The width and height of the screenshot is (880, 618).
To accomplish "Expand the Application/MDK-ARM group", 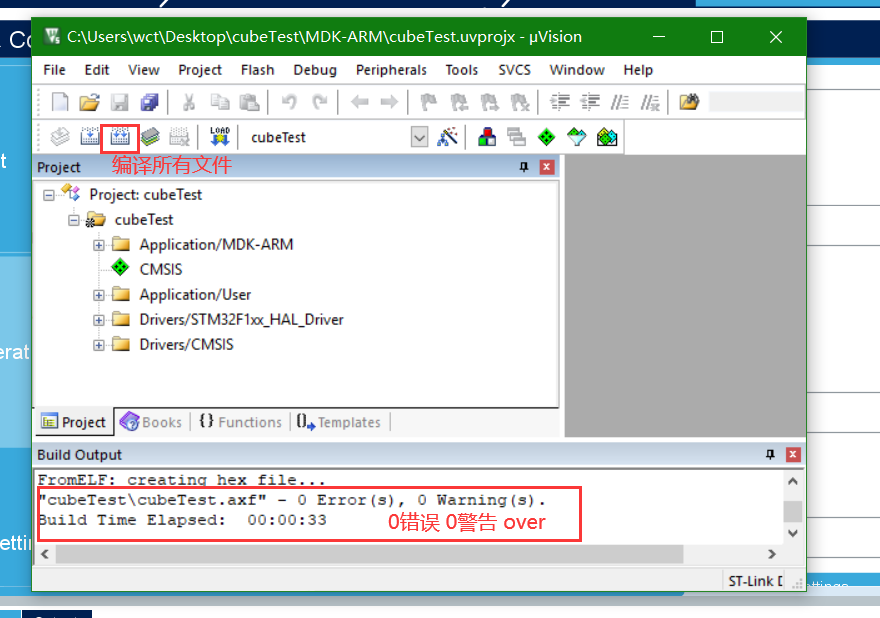I will coord(99,245).
